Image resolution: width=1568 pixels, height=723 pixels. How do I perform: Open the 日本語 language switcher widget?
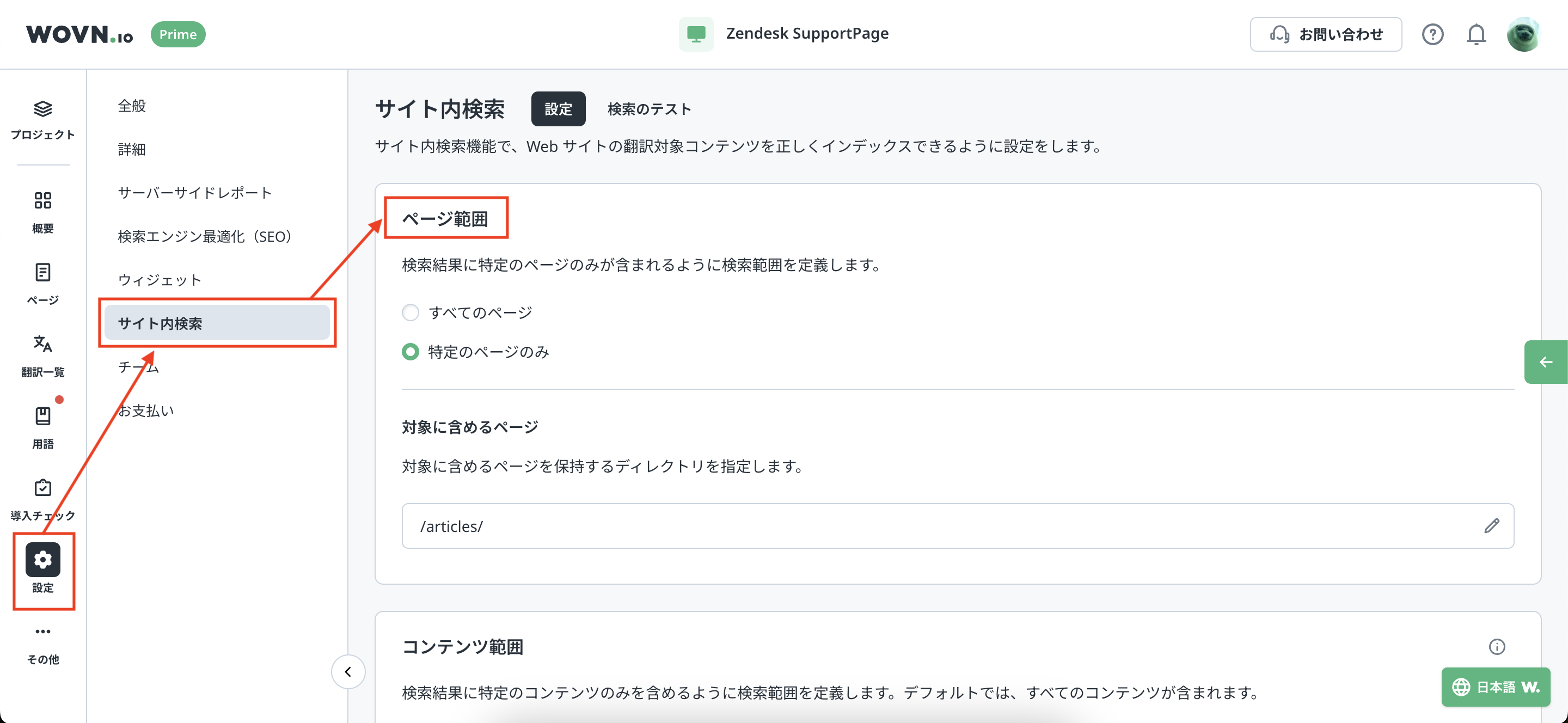(x=1495, y=687)
